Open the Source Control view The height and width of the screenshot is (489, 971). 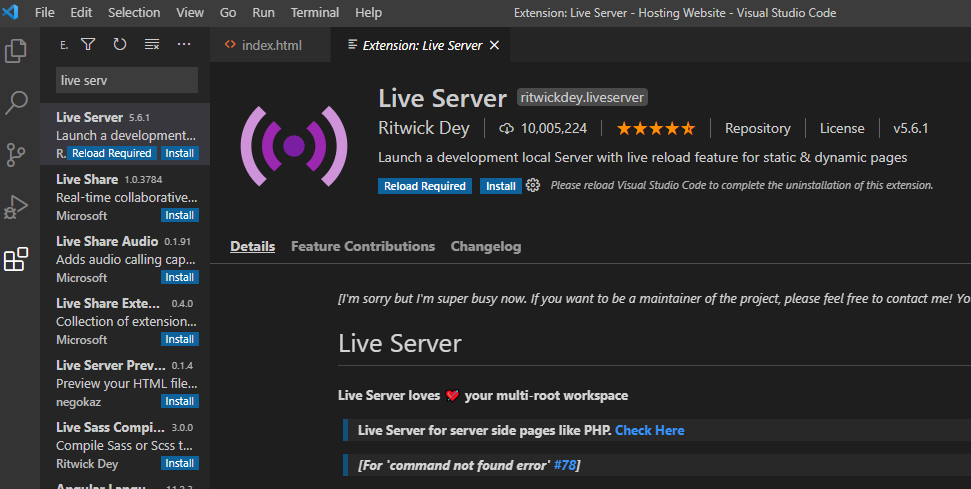tap(16, 155)
